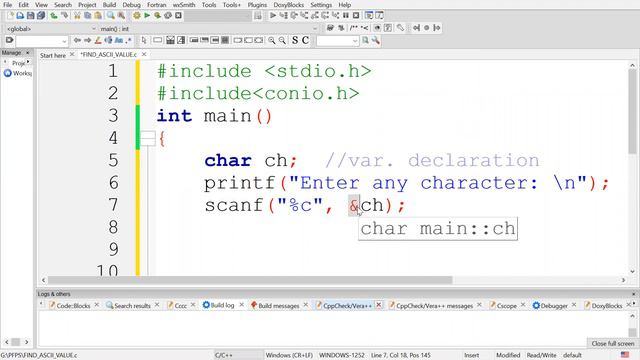Open the build target dropdown
Viewport: 640px width, 360px height.
247,16
